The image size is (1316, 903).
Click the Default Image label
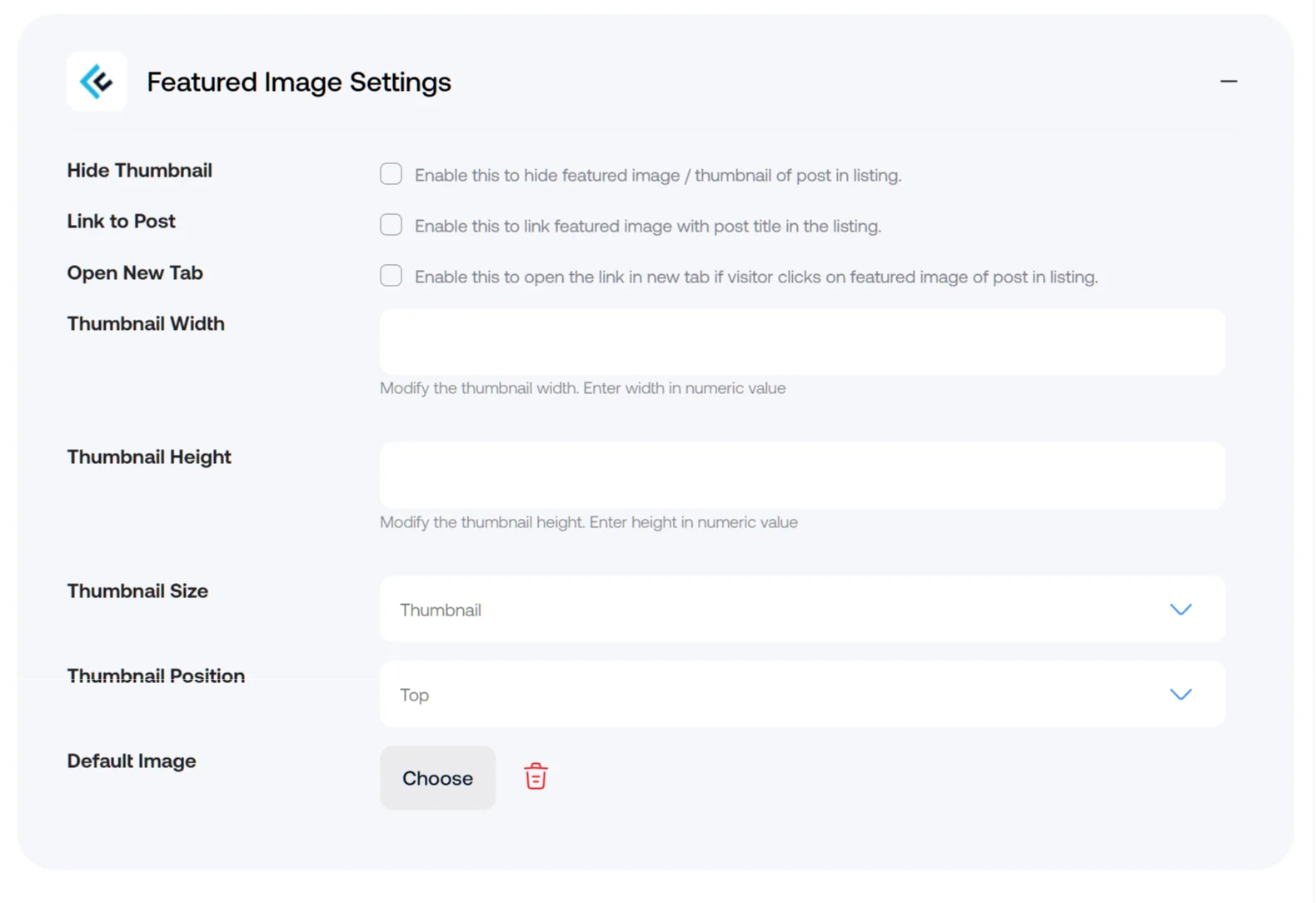[132, 761]
